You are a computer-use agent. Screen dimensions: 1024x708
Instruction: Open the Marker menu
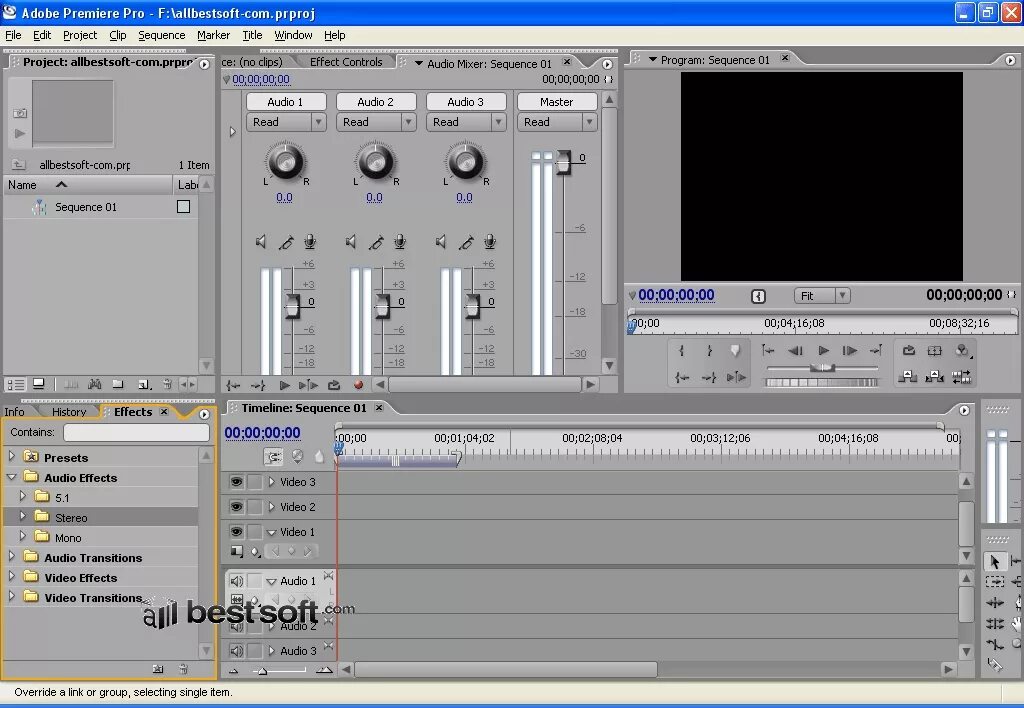pyautogui.click(x=214, y=35)
